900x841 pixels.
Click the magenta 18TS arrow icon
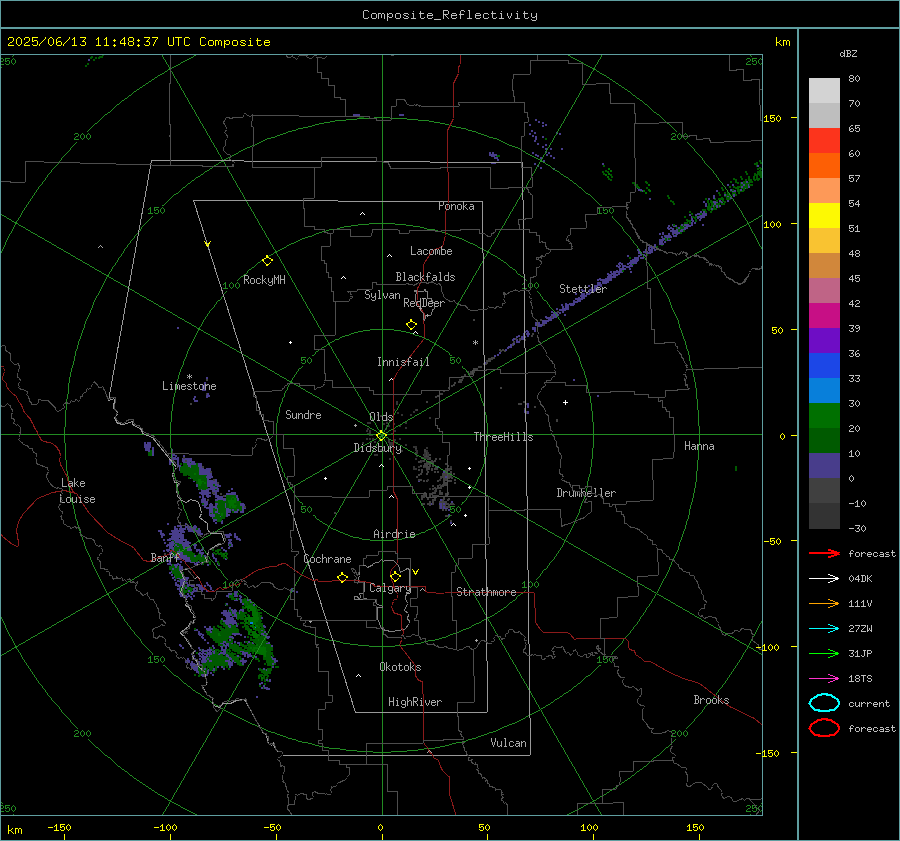coord(824,679)
